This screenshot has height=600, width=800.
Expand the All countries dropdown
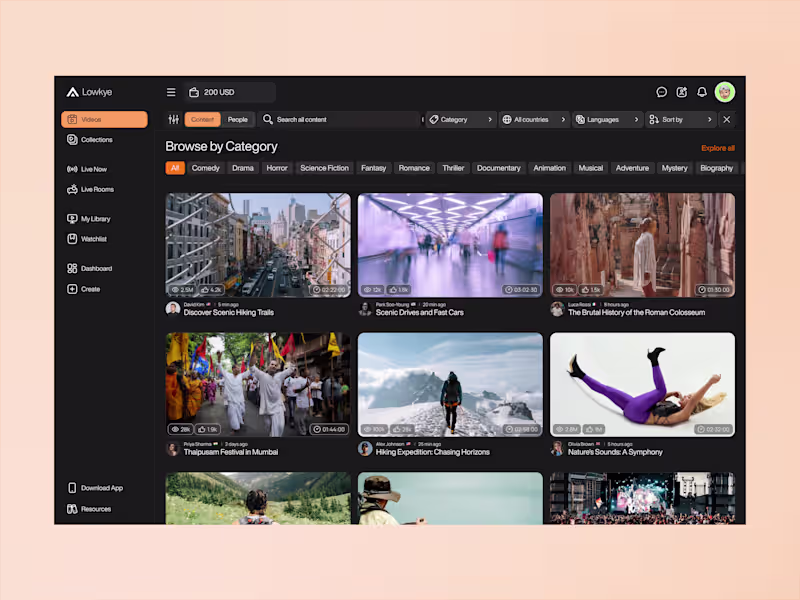coord(534,119)
